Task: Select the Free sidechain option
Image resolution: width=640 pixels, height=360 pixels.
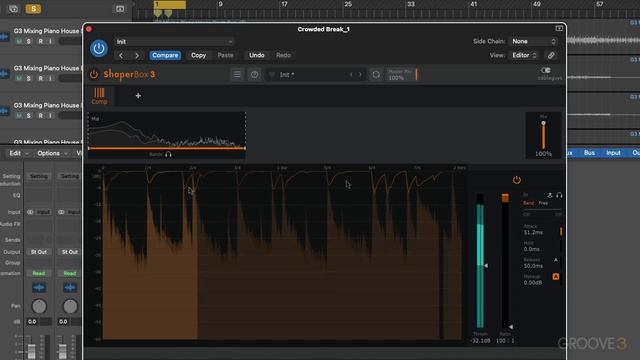Action: click(543, 203)
